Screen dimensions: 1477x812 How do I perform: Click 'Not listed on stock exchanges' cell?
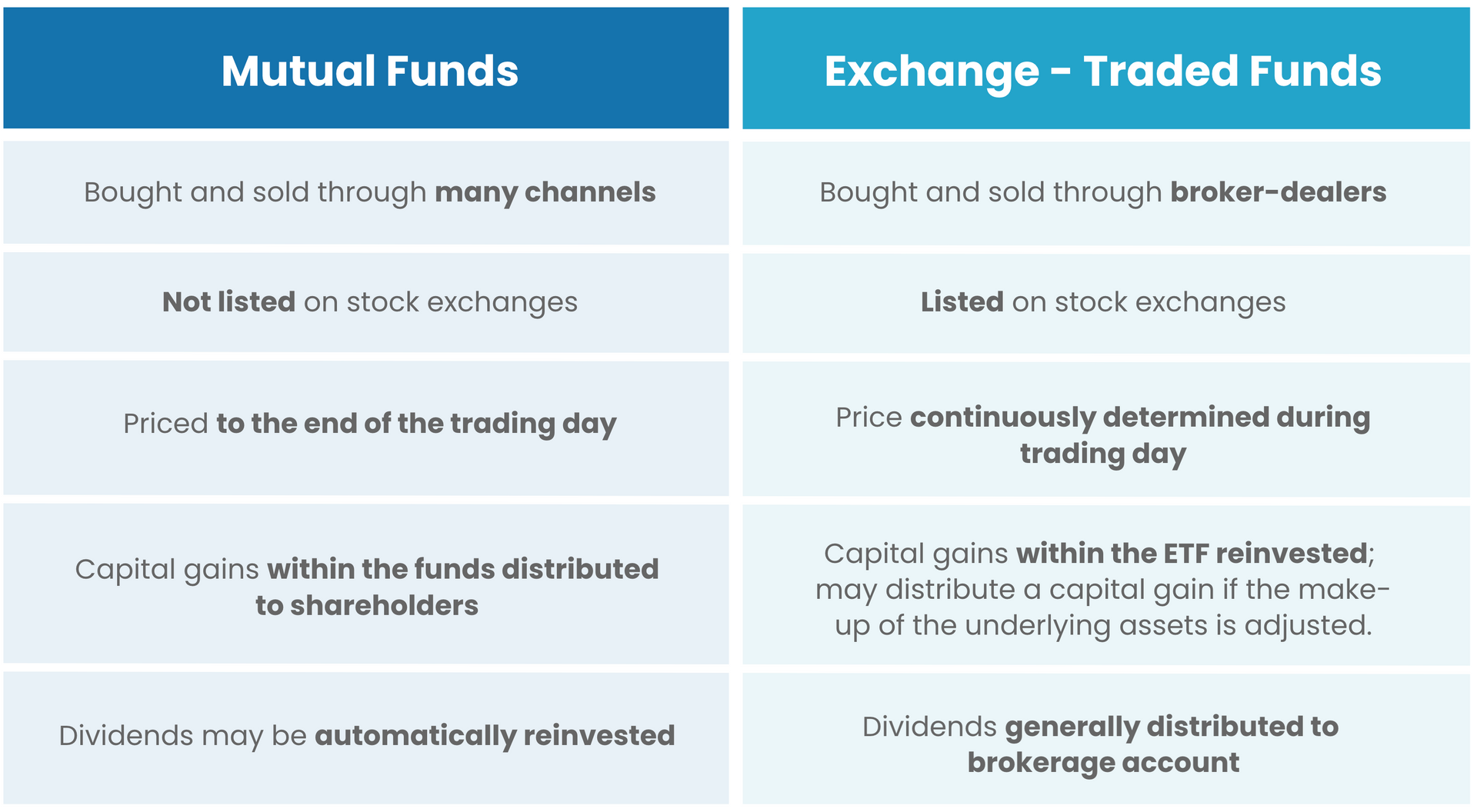[366, 303]
